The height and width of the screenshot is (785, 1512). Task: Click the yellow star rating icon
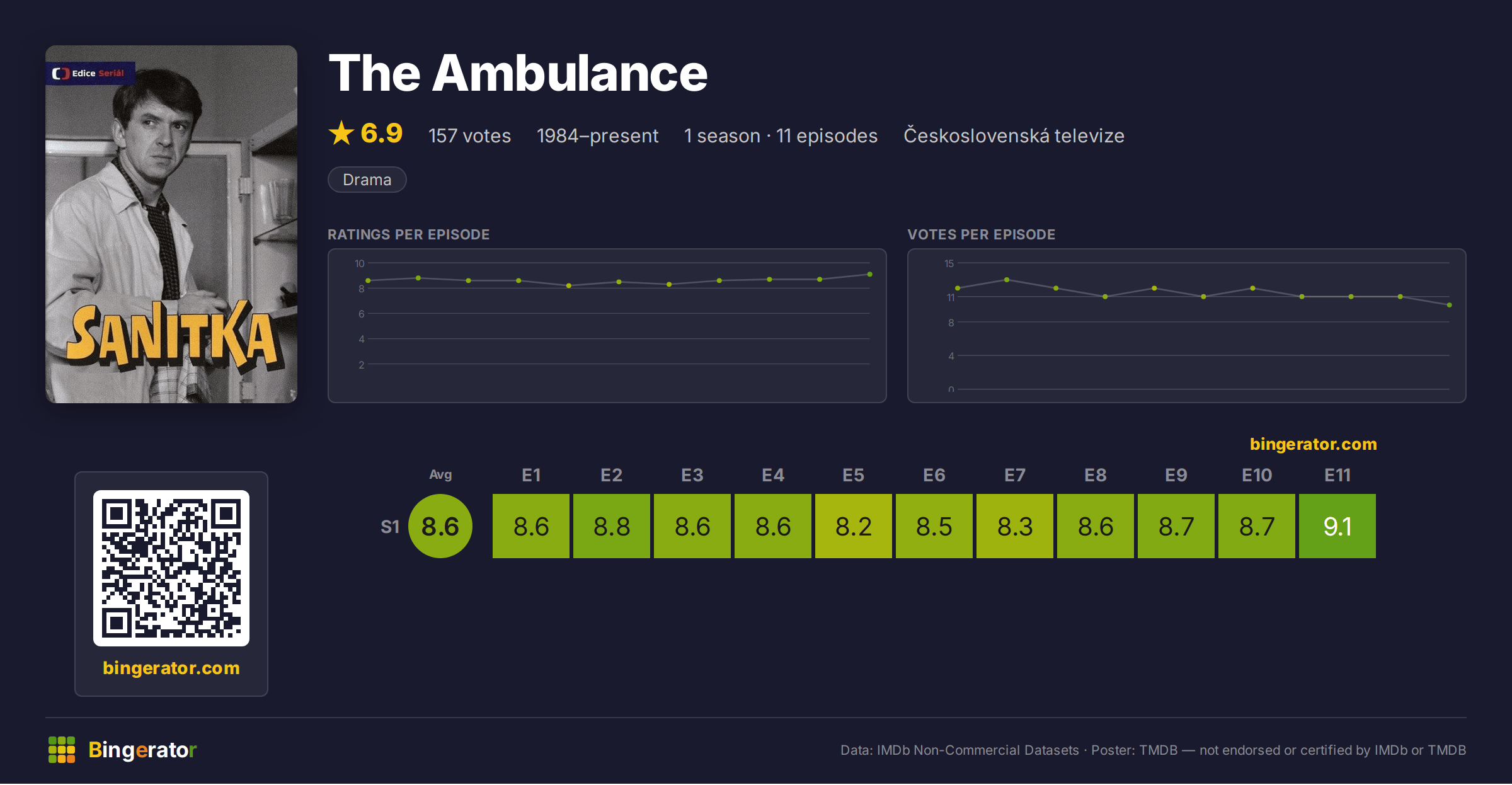click(x=341, y=133)
